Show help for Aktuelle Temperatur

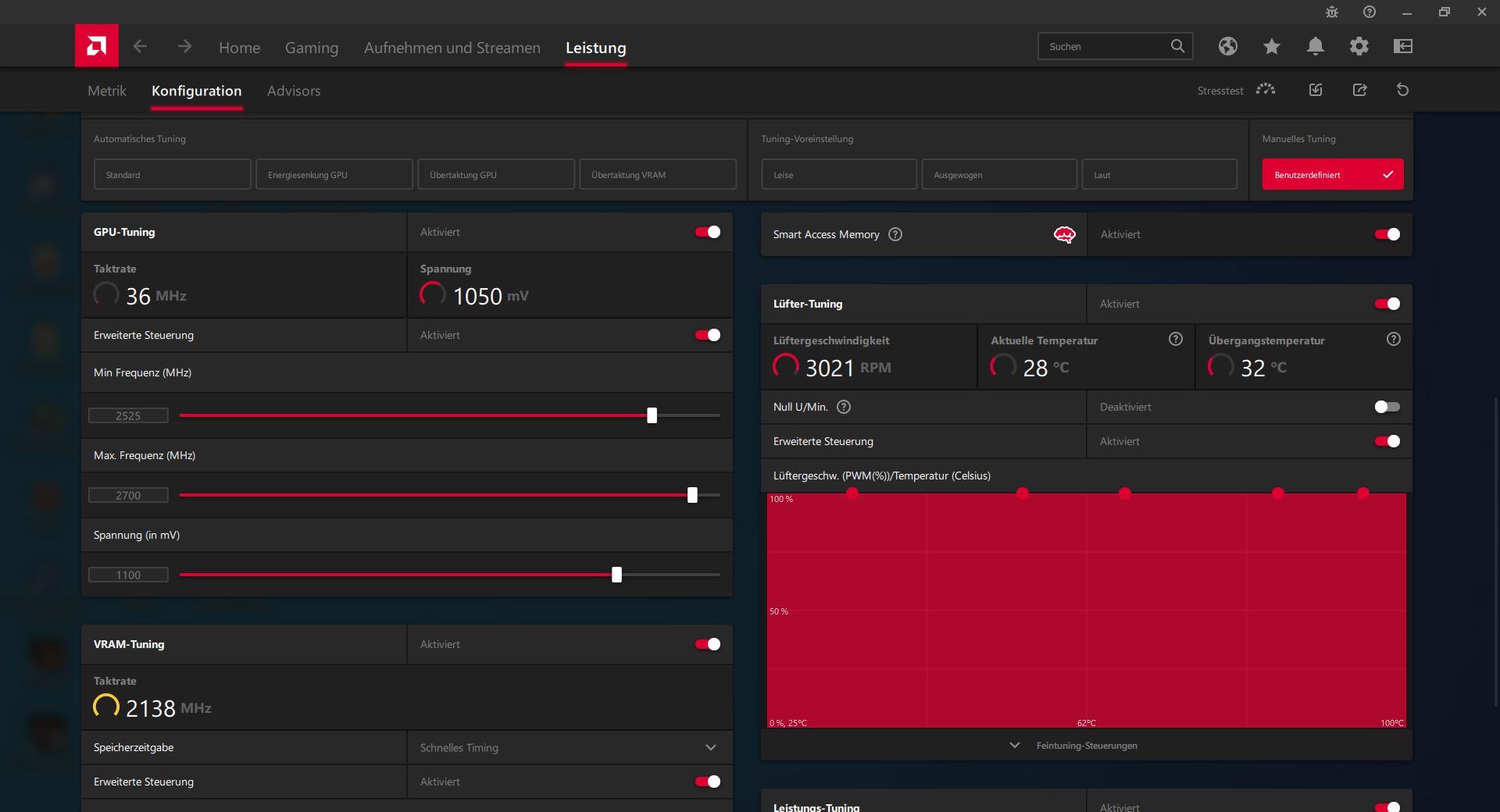point(1175,339)
